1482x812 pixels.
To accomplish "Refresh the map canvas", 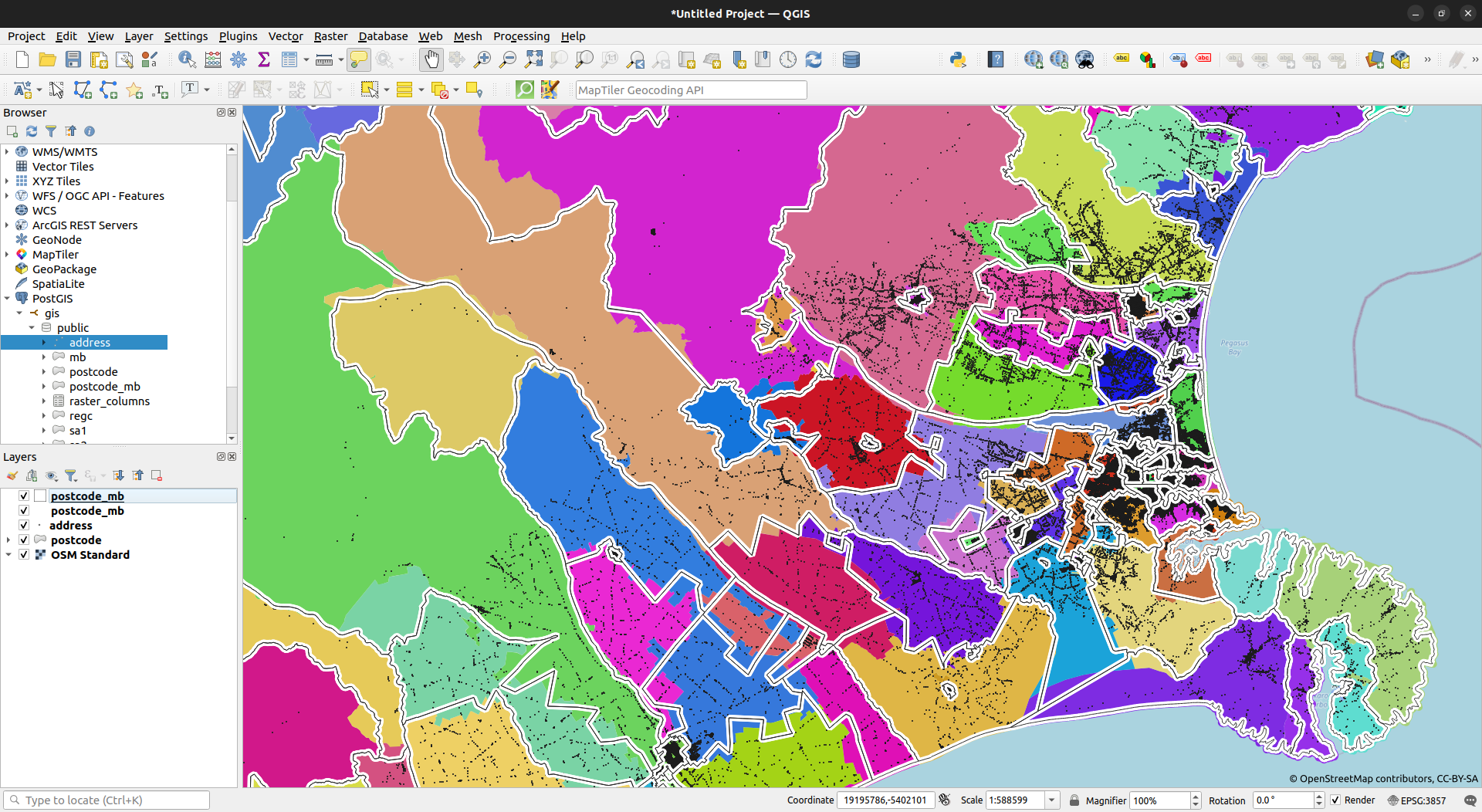I will (814, 59).
